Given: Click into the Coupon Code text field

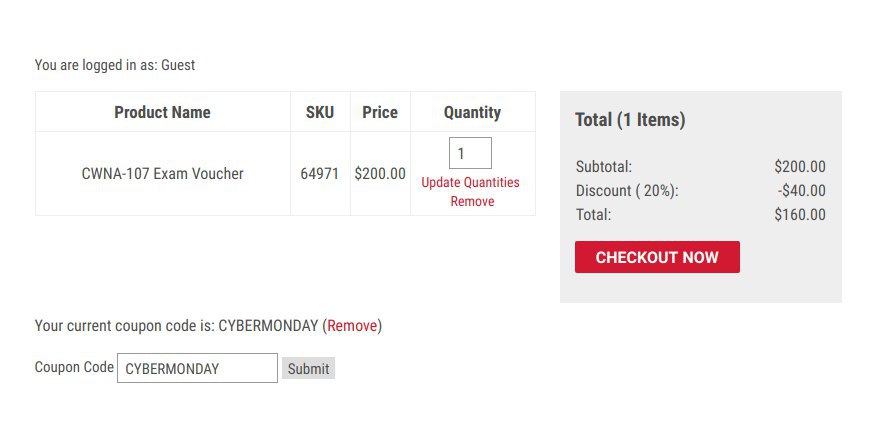Looking at the screenshot, I should [x=197, y=368].
